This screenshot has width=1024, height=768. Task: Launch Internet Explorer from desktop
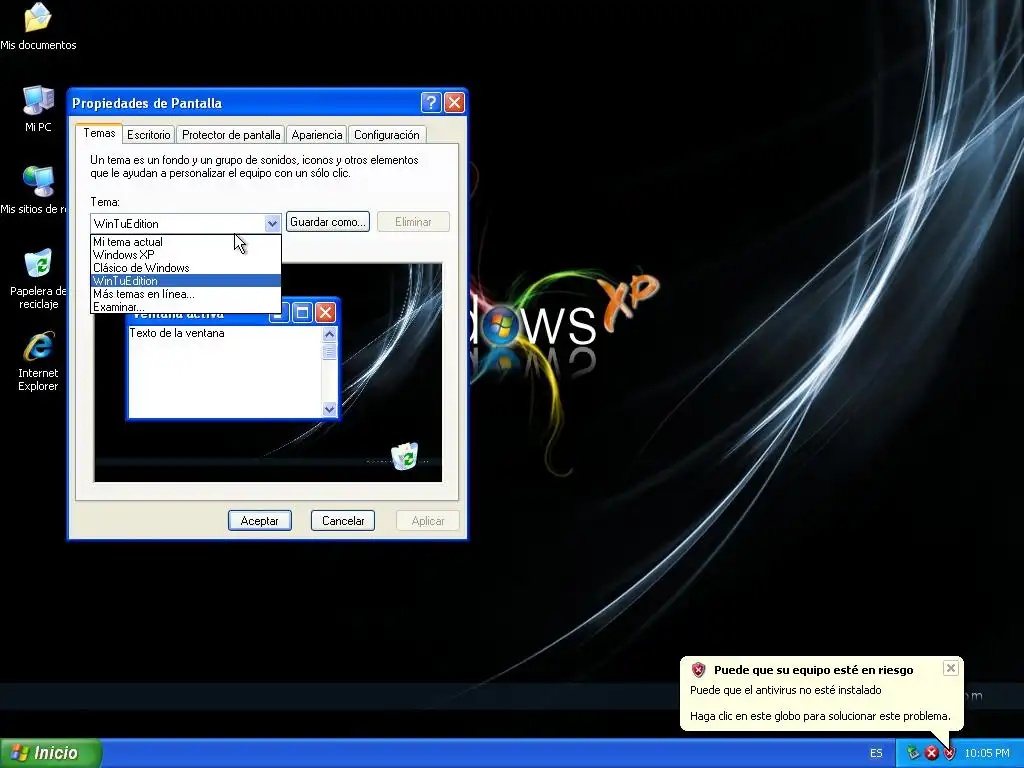[x=38, y=362]
